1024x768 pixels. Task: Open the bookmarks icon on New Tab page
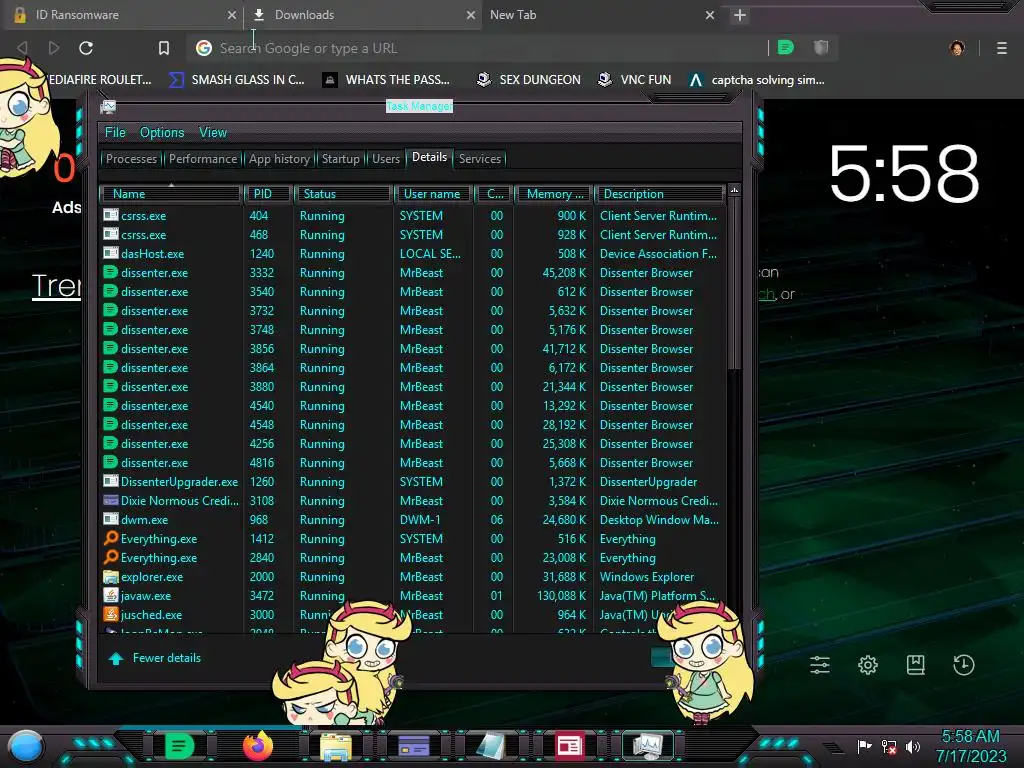pyautogui.click(x=916, y=665)
